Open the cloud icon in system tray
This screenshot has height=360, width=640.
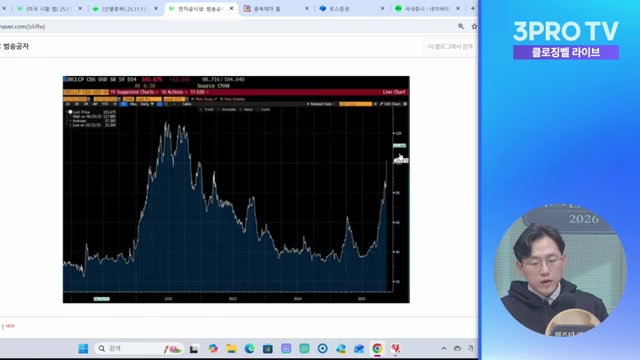[457, 349]
